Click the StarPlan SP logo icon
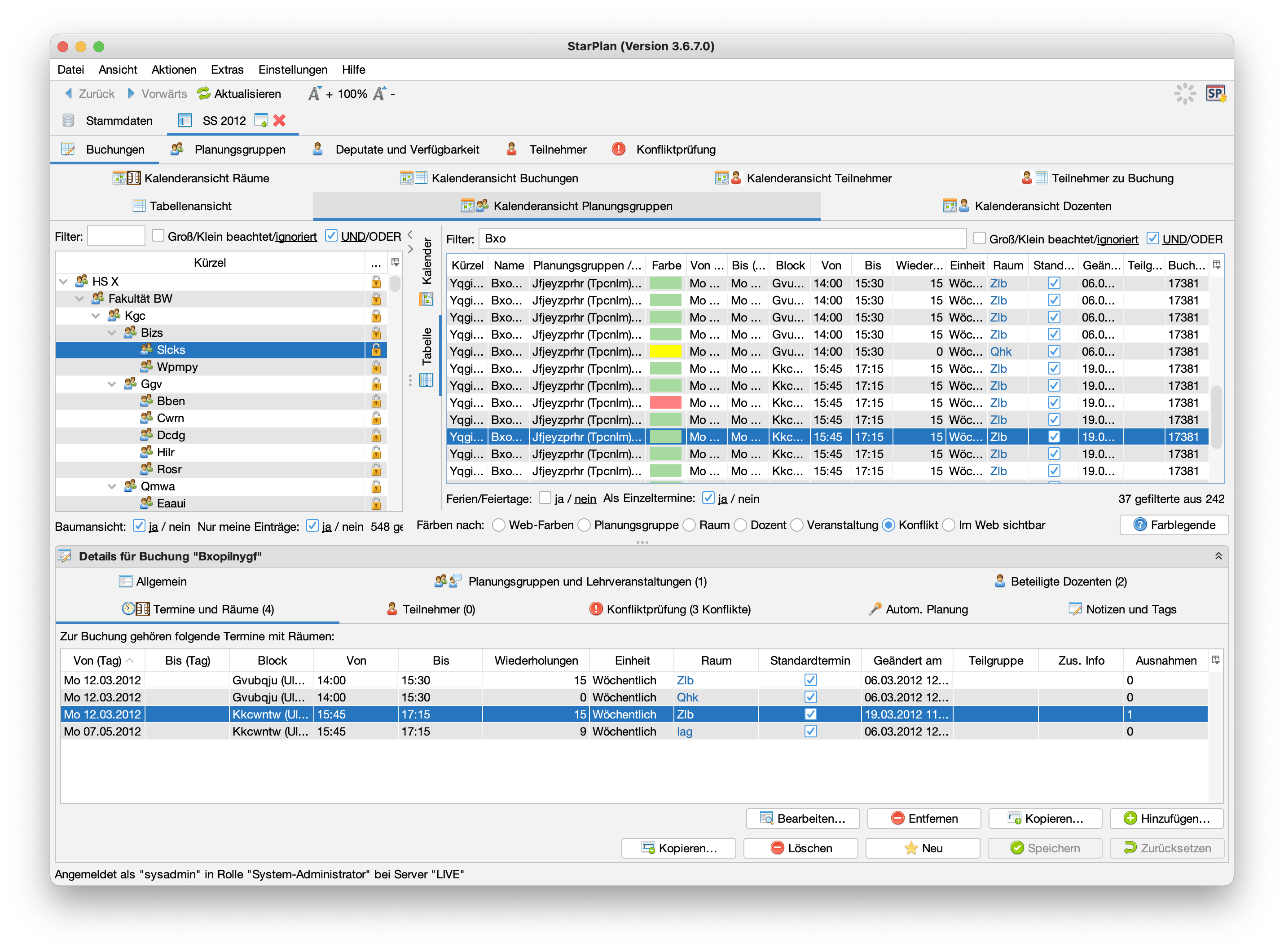The width and height of the screenshot is (1284, 952). 1215,93
